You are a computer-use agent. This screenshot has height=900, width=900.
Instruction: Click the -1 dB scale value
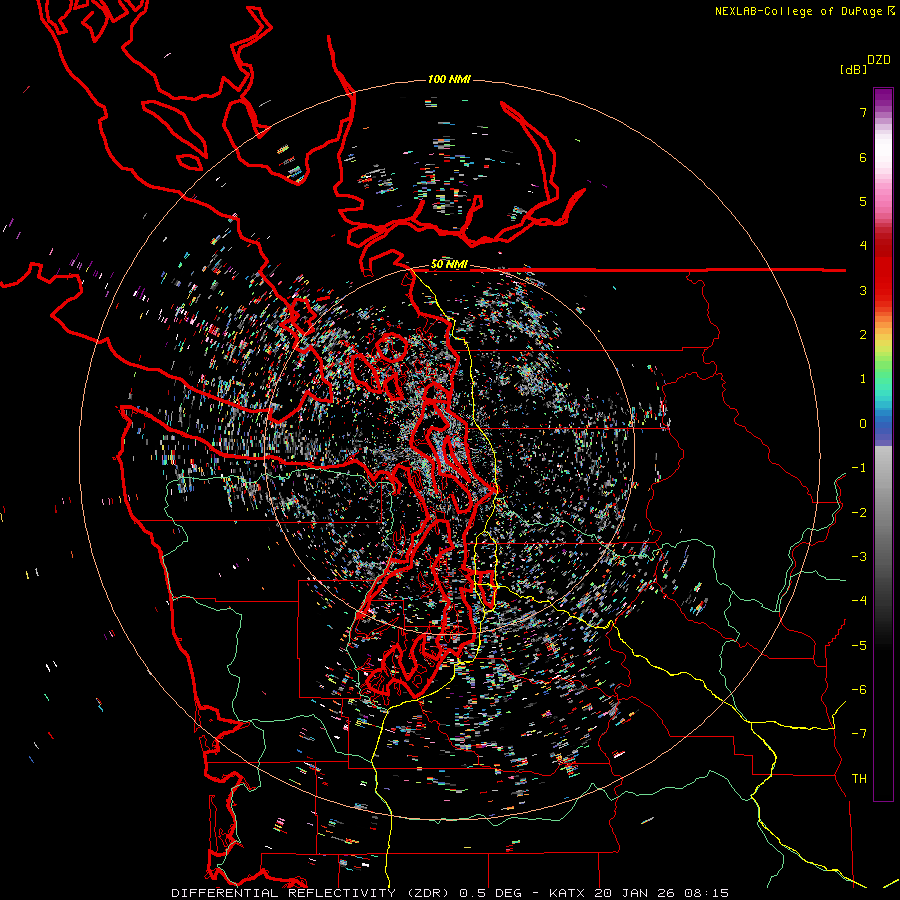(x=859, y=468)
